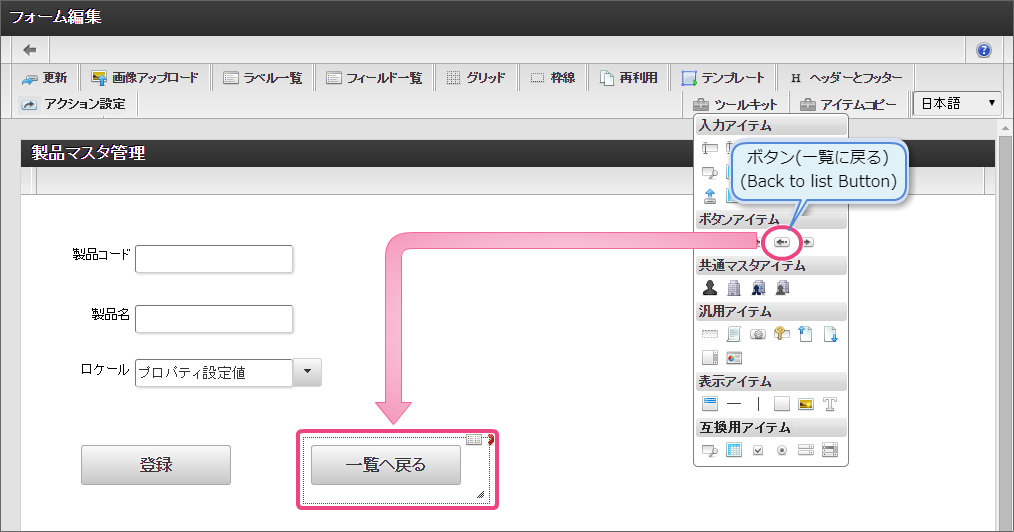Select the radio button compatibility item icon
The height and width of the screenshot is (532, 1014).
(782, 450)
